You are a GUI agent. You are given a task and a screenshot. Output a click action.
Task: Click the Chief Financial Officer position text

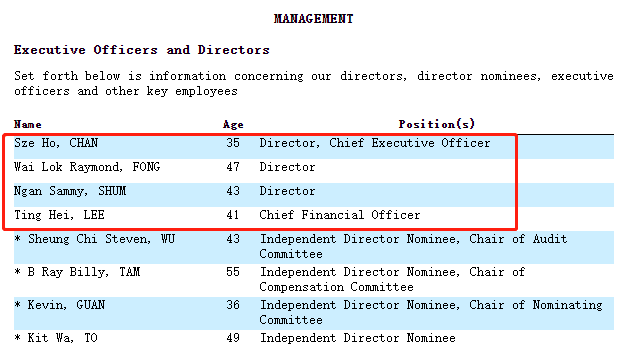(339, 215)
